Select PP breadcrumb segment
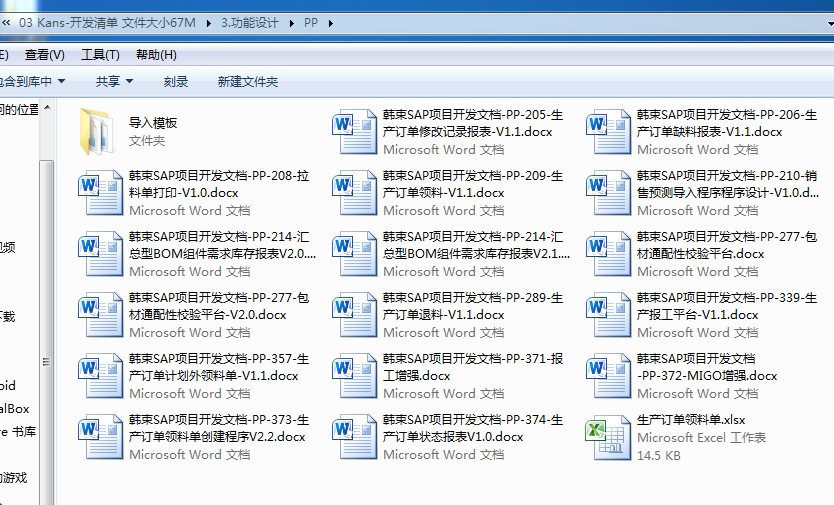The image size is (834, 505). pyautogui.click(x=311, y=23)
